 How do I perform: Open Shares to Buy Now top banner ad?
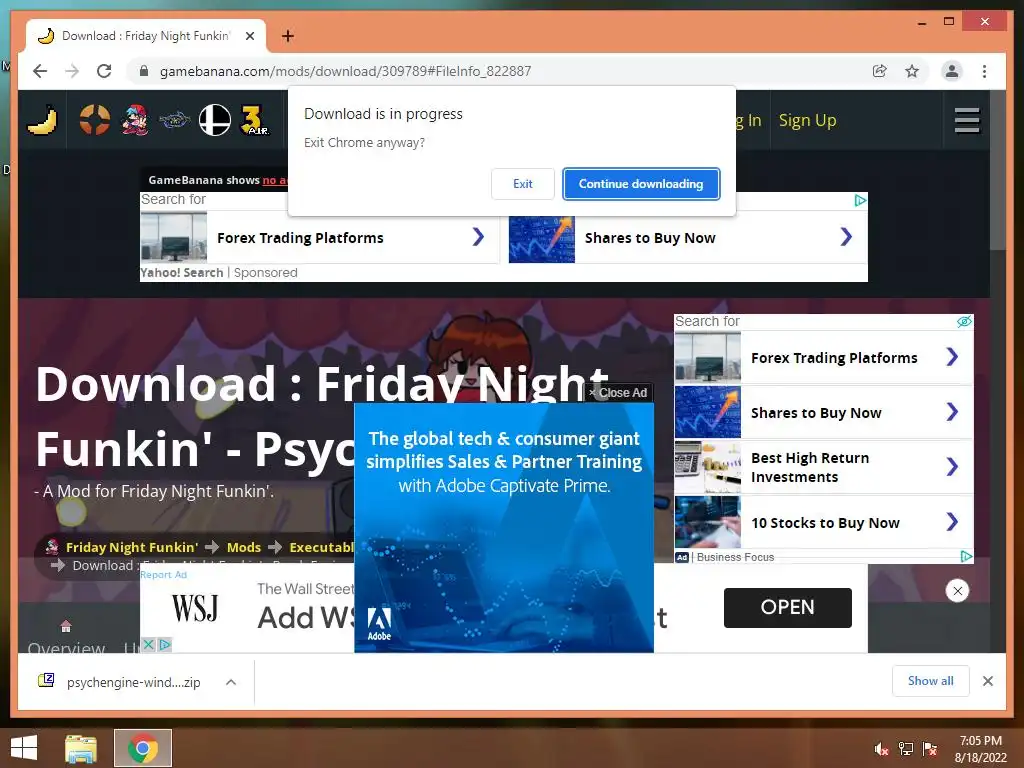point(688,237)
